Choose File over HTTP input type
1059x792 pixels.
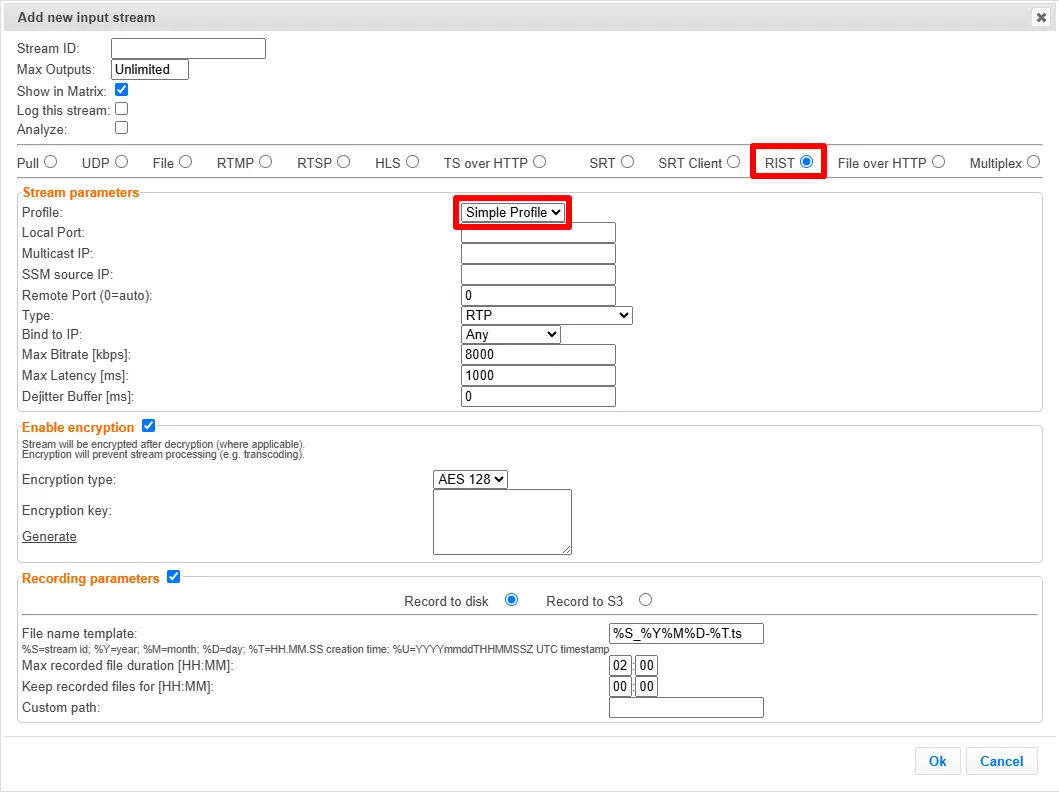pyautogui.click(x=939, y=162)
